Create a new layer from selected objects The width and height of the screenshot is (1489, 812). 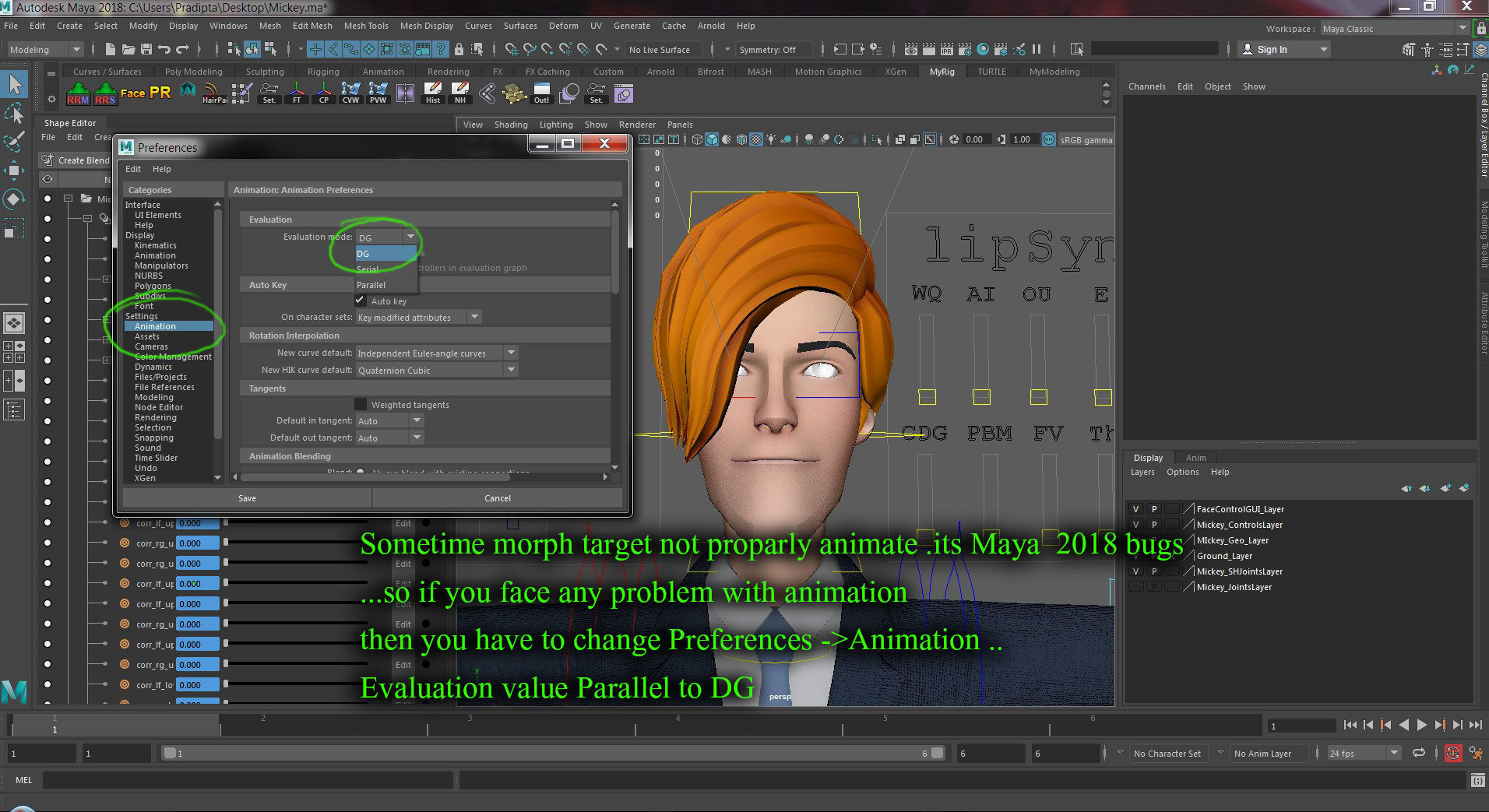click(x=1464, y=488)
